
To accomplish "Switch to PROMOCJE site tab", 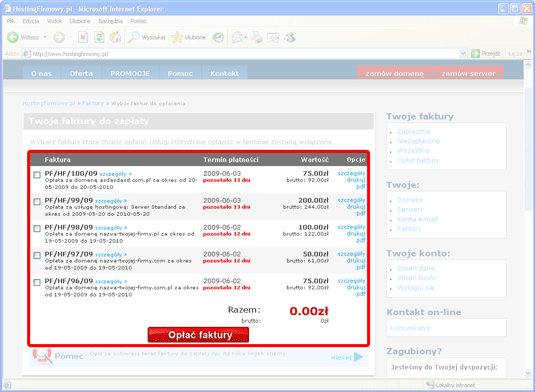I will pos(130,73).
